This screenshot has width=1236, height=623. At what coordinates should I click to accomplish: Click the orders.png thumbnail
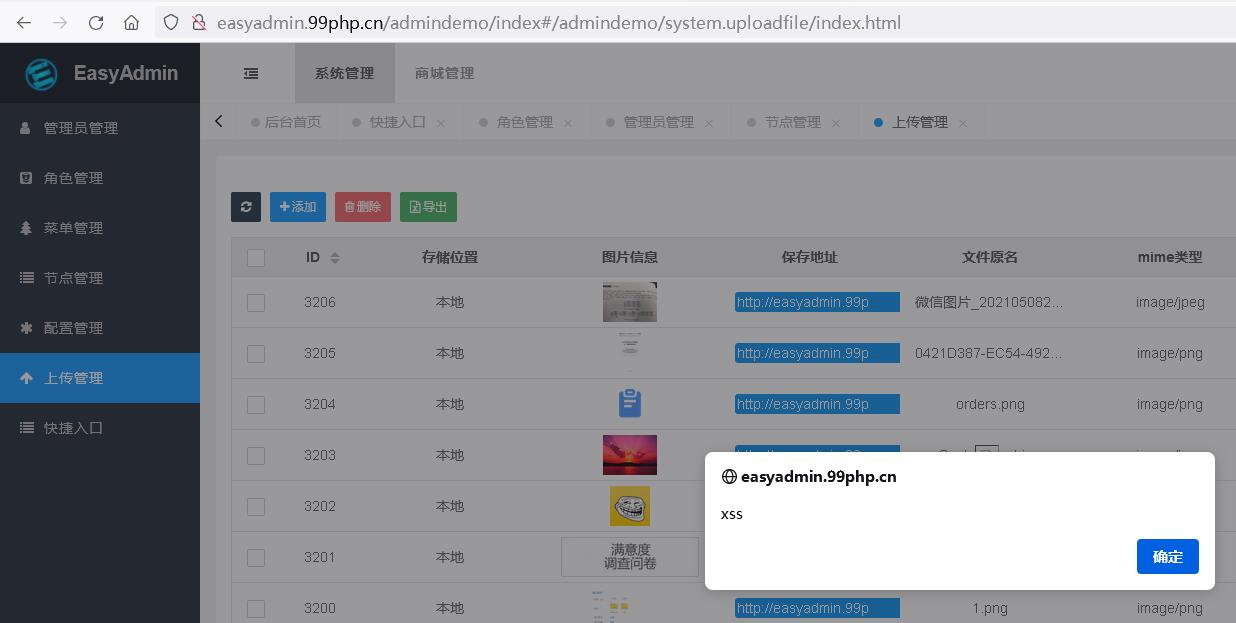(x=628, y=404)
